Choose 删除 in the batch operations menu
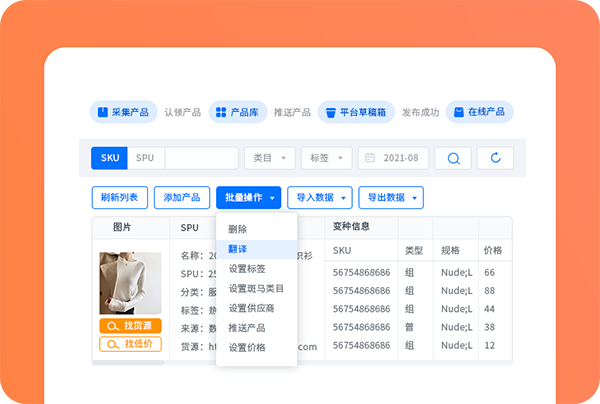600x404 pixels. coord(238,229)
